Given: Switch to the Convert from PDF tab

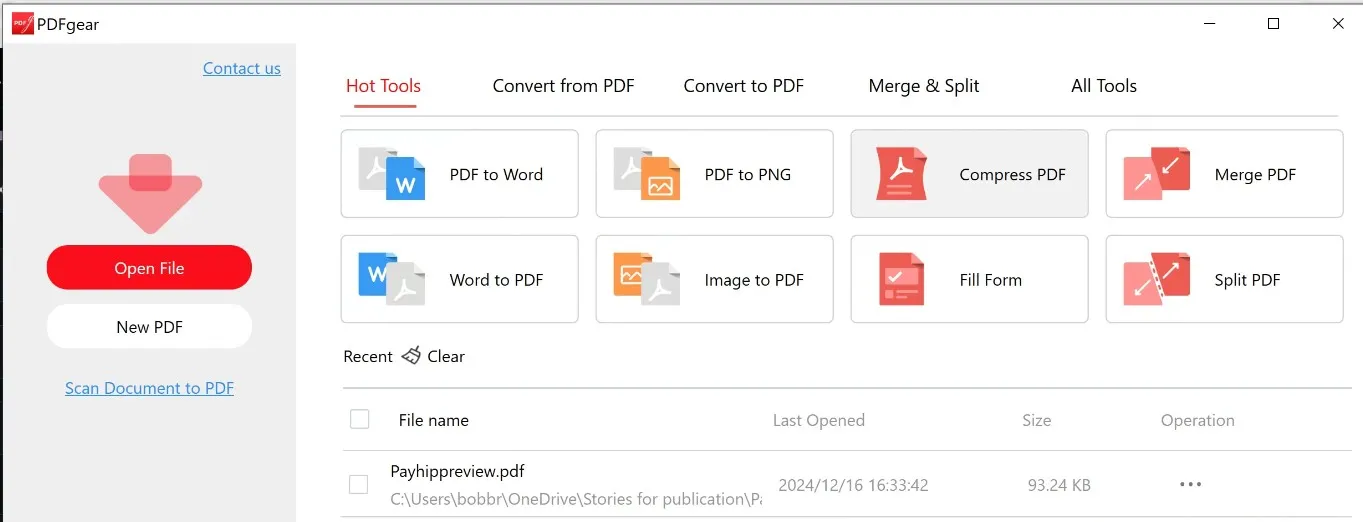Looking at the screenshot, I should tap(563, 86).
